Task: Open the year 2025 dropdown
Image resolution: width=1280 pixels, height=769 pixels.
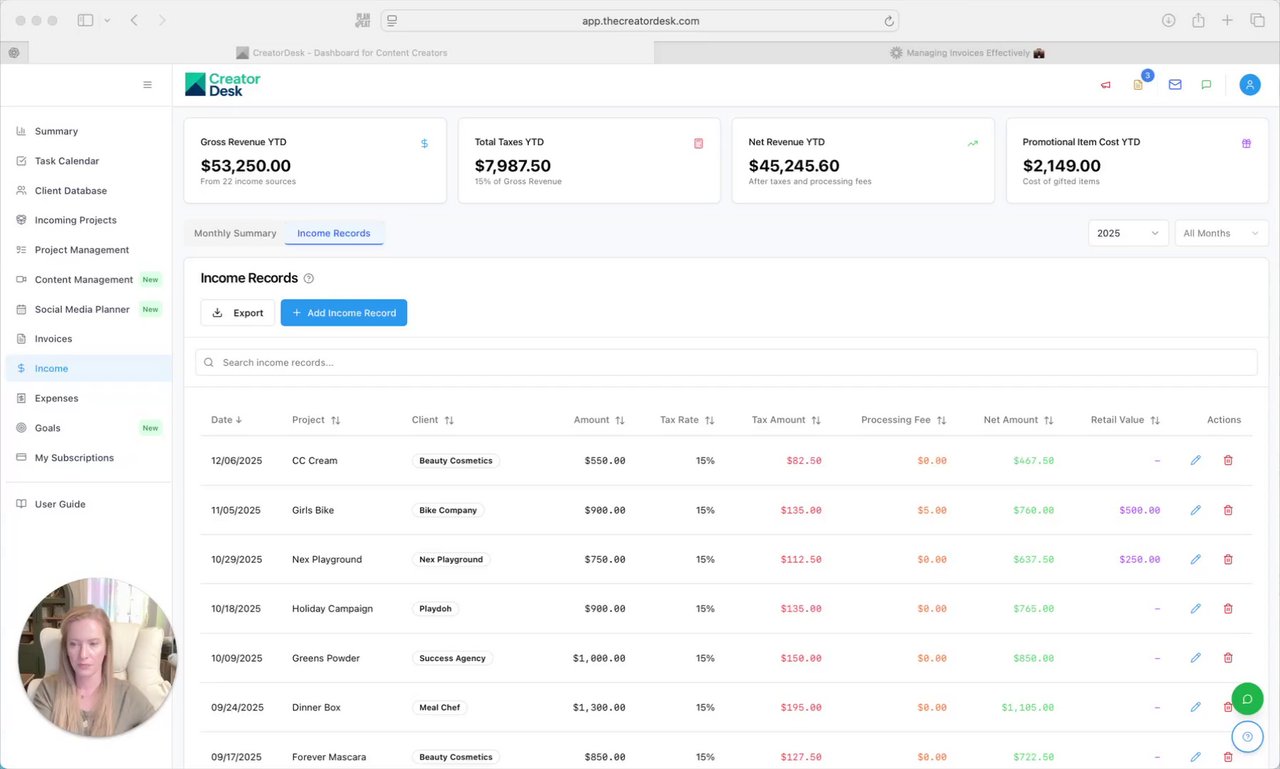Action: [1128, 233]
